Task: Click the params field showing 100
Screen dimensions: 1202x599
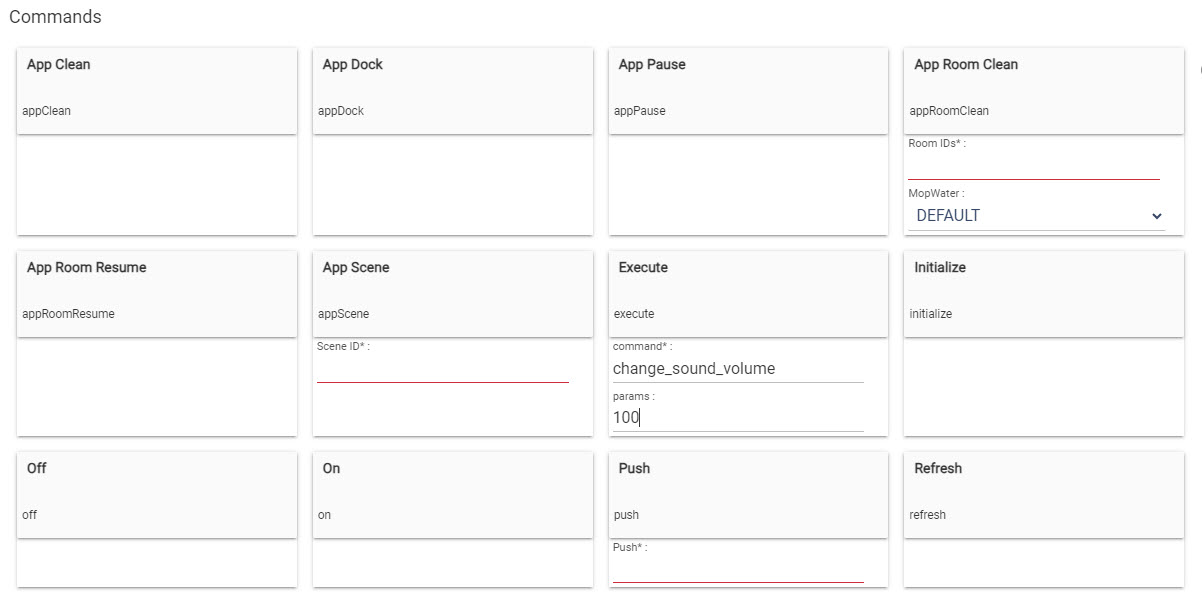Action: click(x=738, y=418)
